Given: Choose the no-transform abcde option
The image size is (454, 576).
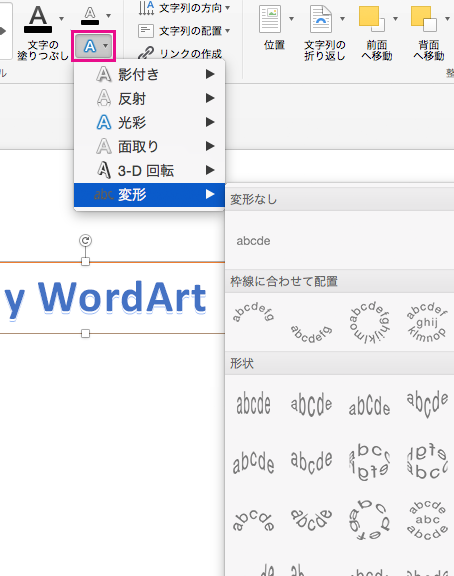Looking at the screenshot, I should [253, 241].
